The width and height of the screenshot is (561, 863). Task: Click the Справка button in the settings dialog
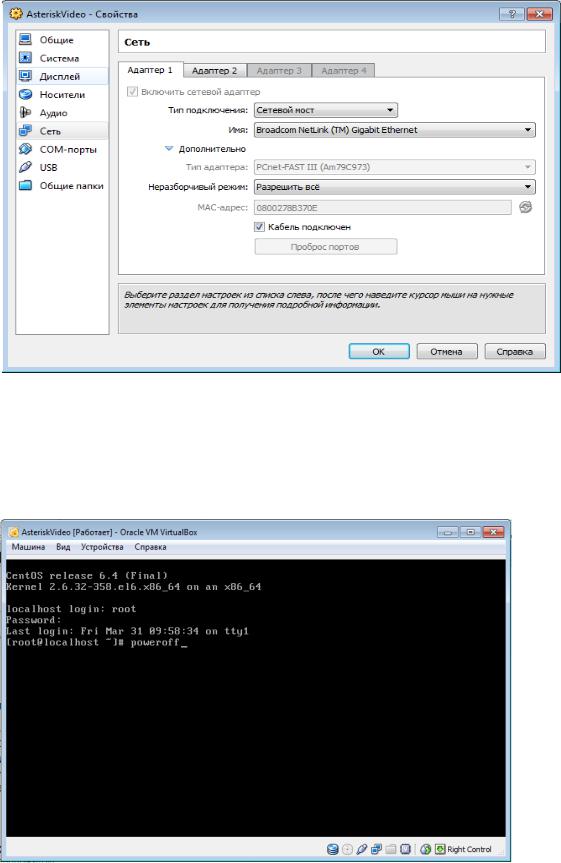point(515,351)
